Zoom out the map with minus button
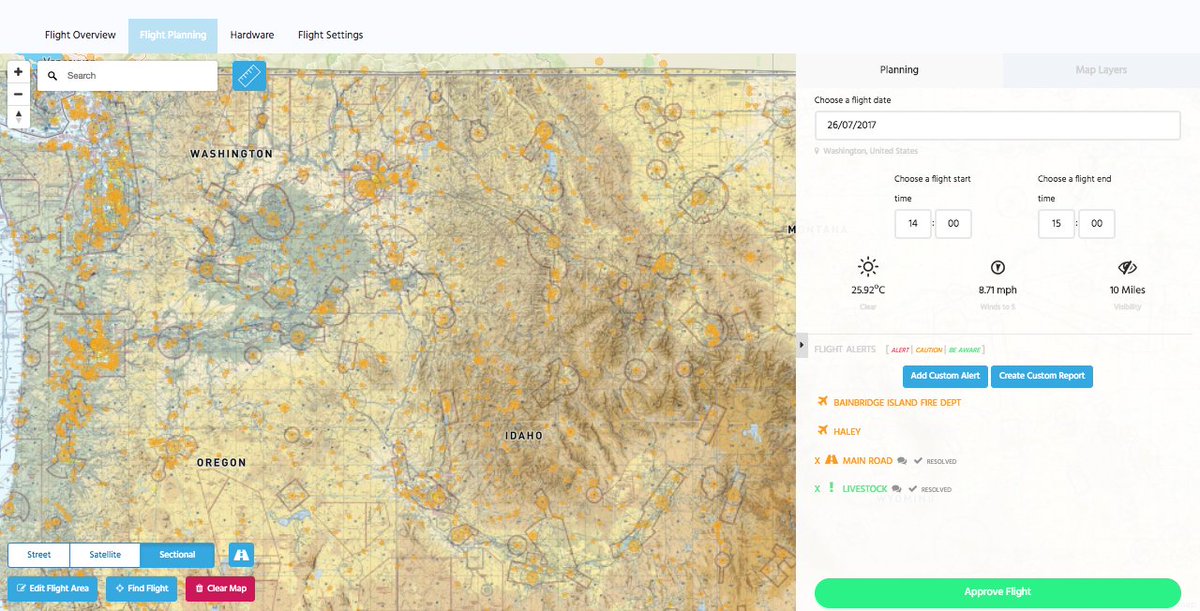The width and height of the screenshot is (1200, 611). point(18,94)
